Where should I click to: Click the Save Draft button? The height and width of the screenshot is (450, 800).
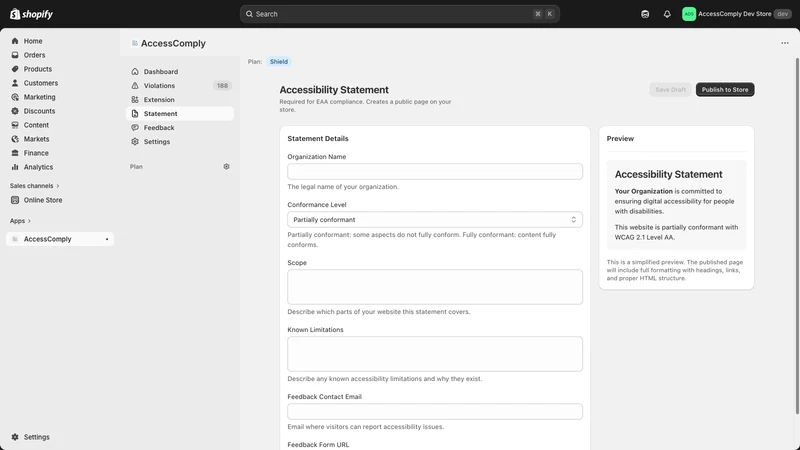point(670,89)
